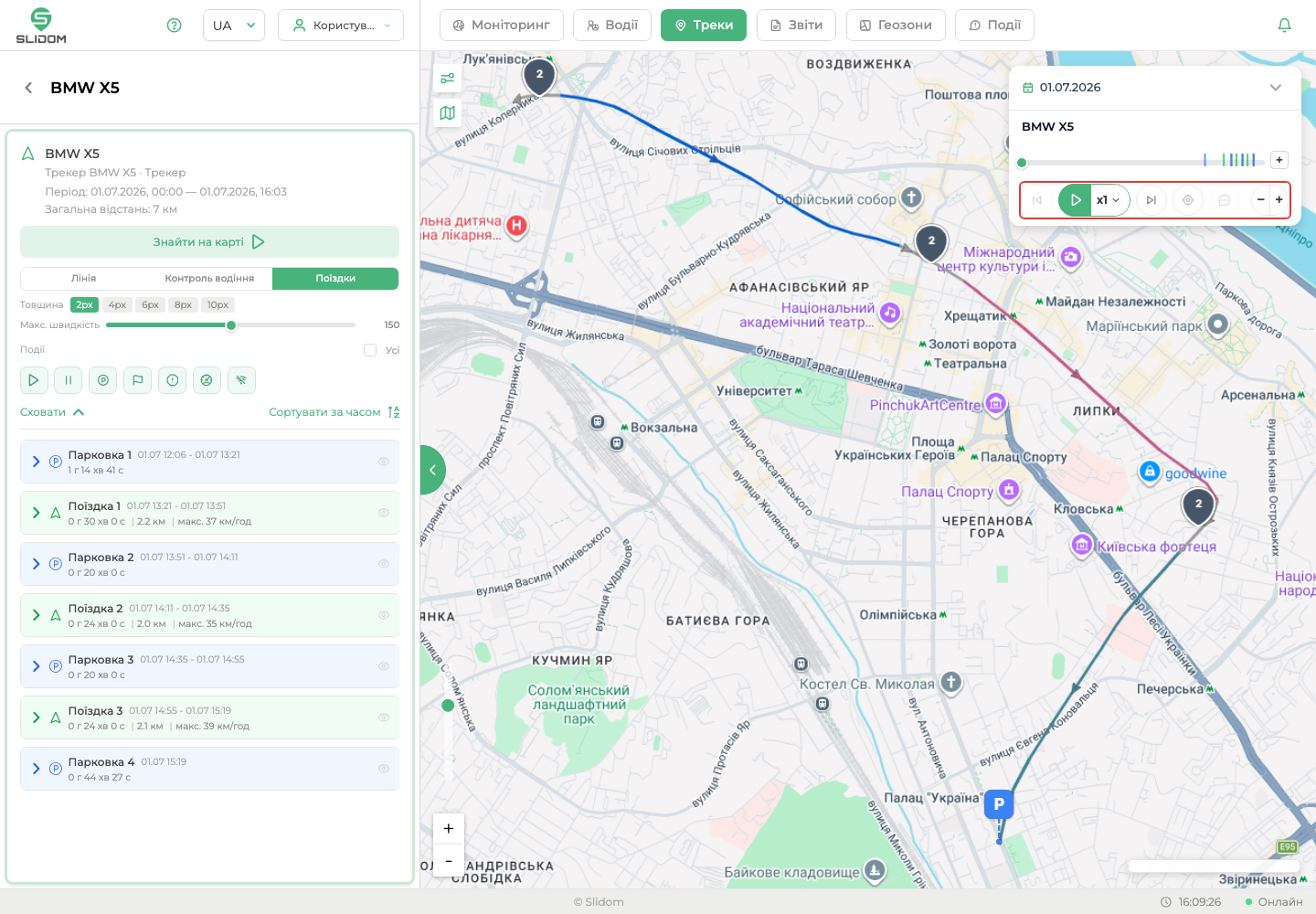Screen dimensions: 1316x914
Task: Select the Контроль водіння tab
Action: (x=209, y=279)
